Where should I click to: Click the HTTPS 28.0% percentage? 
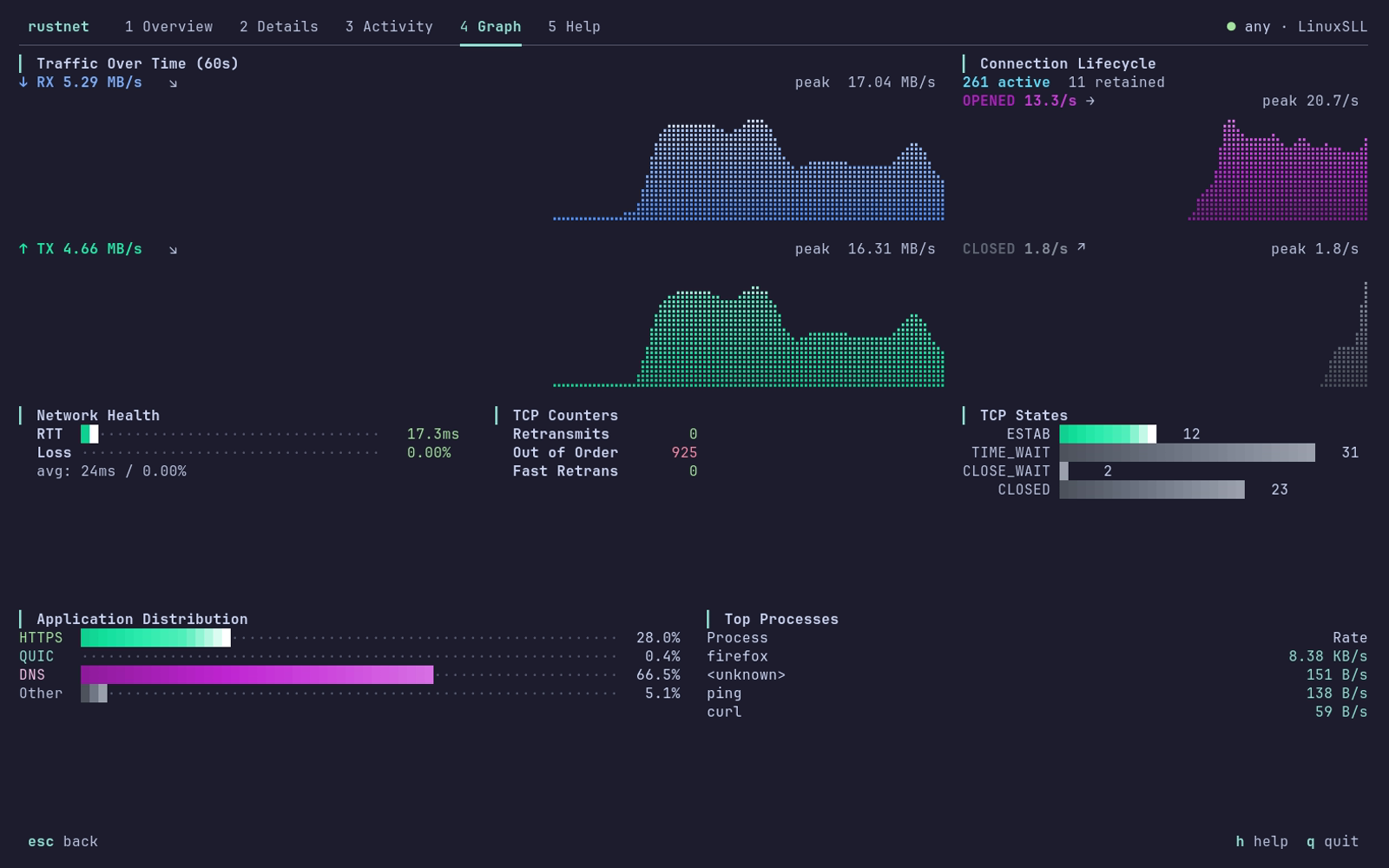[x=658, y=638]
